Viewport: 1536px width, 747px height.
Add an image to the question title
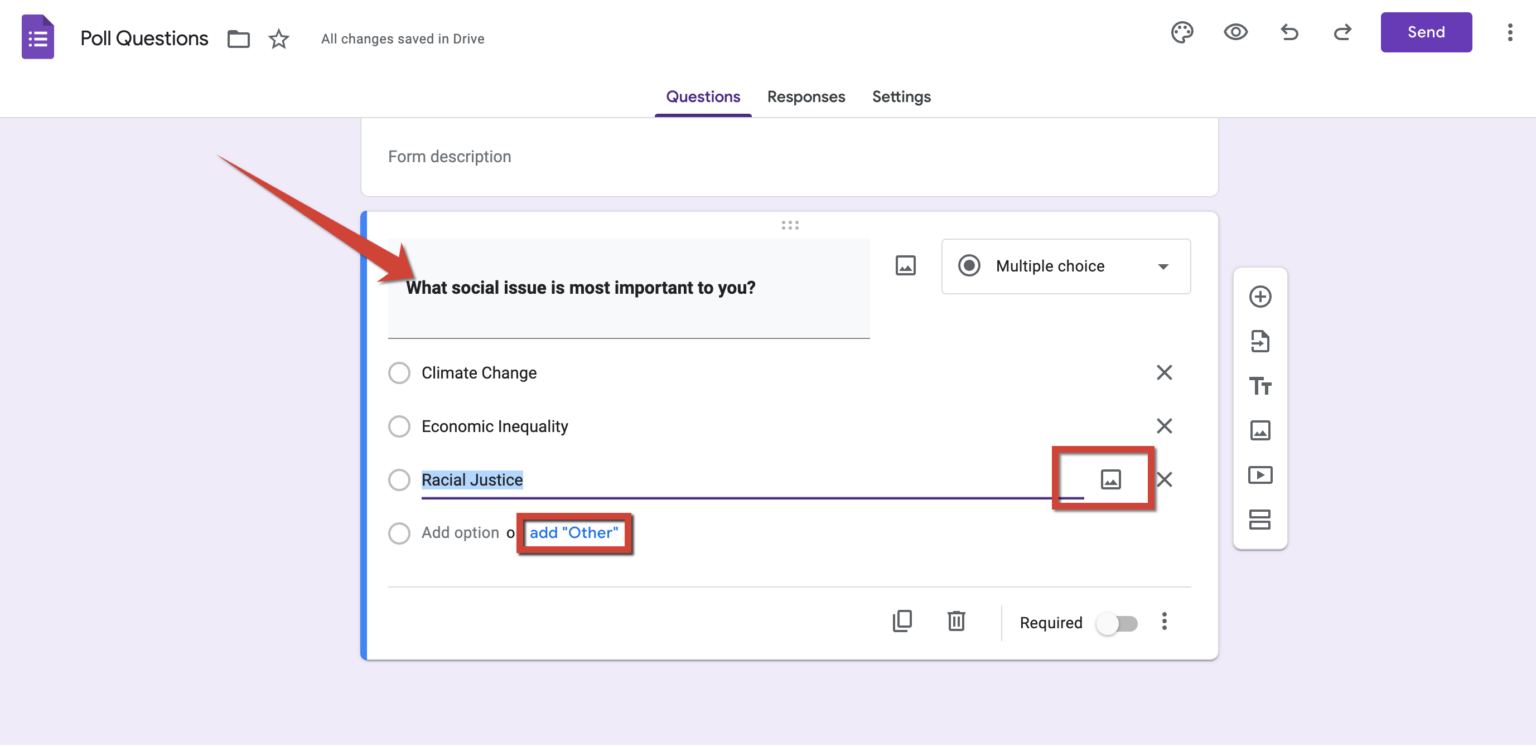(905, 265)
